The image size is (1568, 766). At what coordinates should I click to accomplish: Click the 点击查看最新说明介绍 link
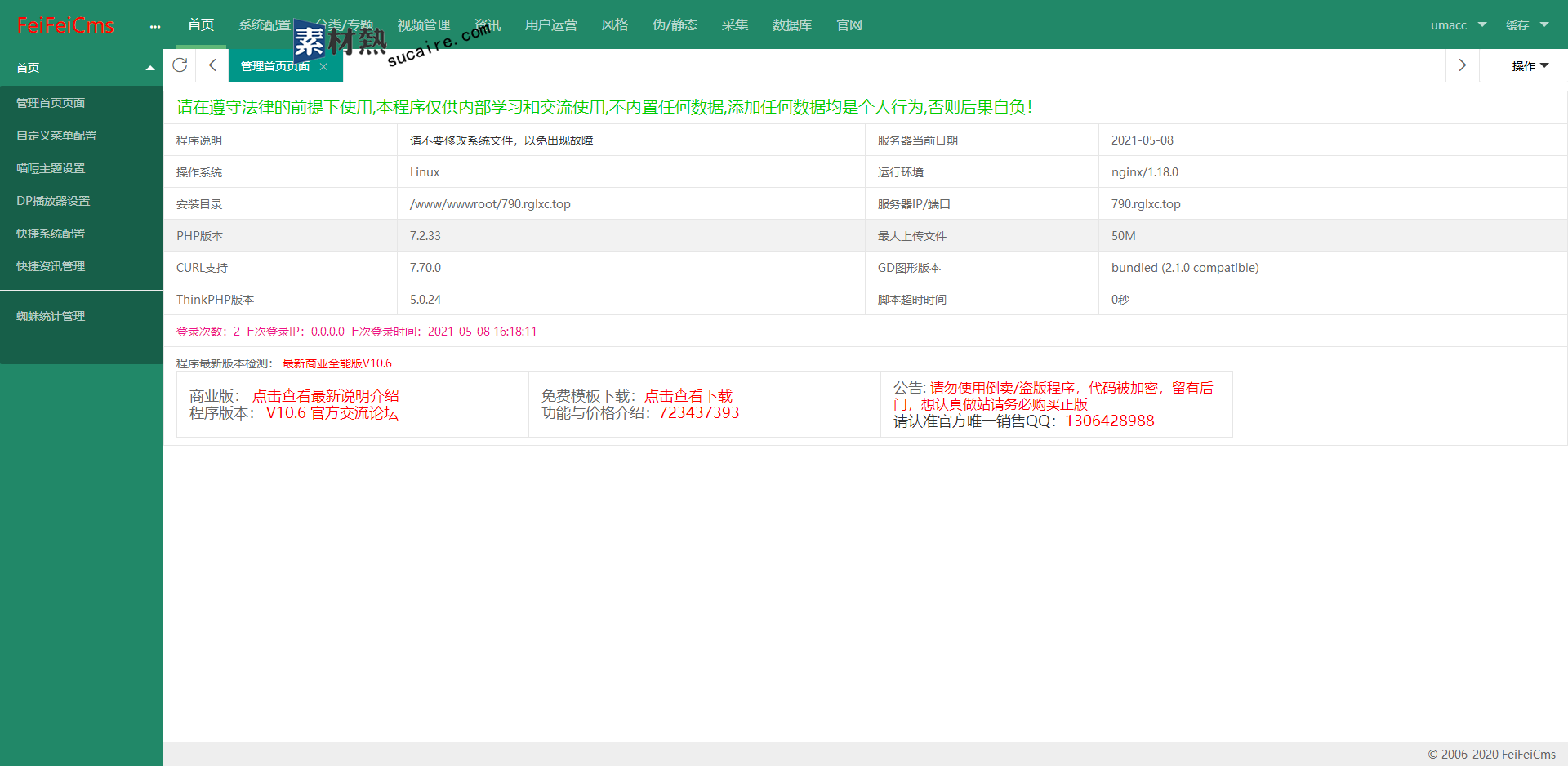[325, 396]
